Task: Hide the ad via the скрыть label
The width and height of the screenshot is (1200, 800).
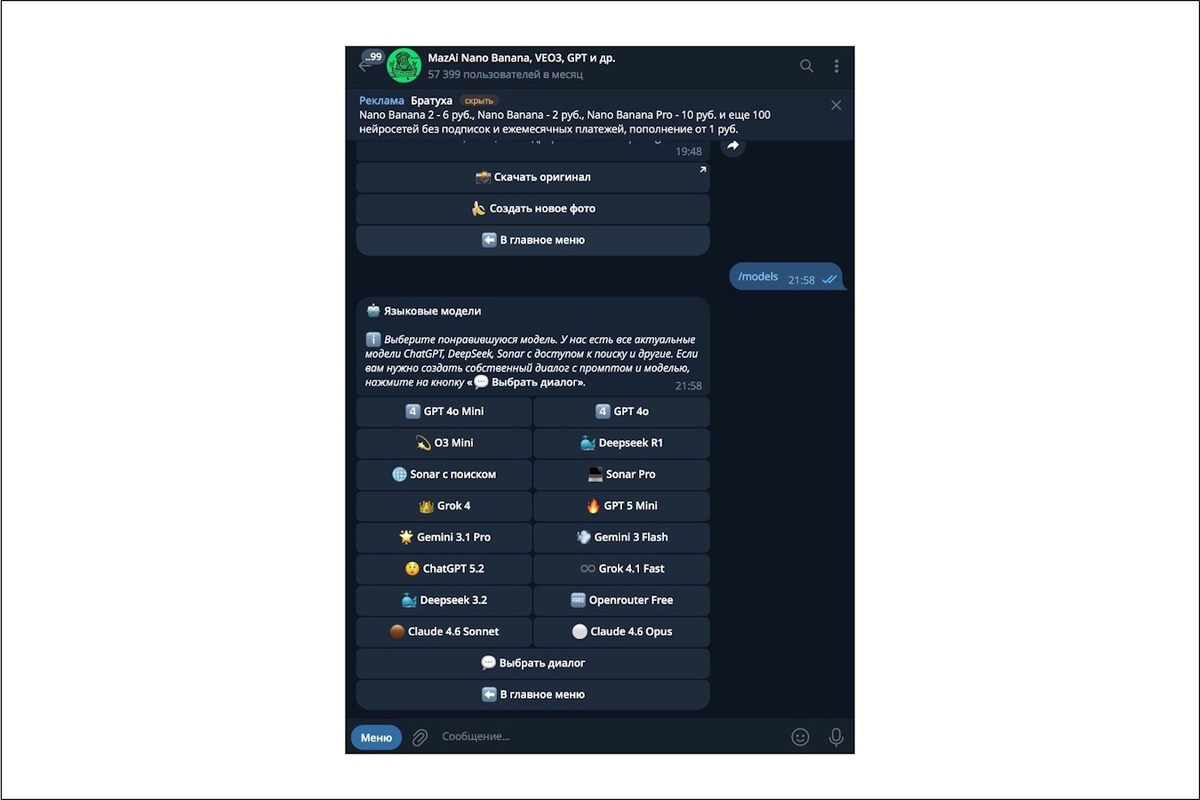Action: [x=479, y=101]
